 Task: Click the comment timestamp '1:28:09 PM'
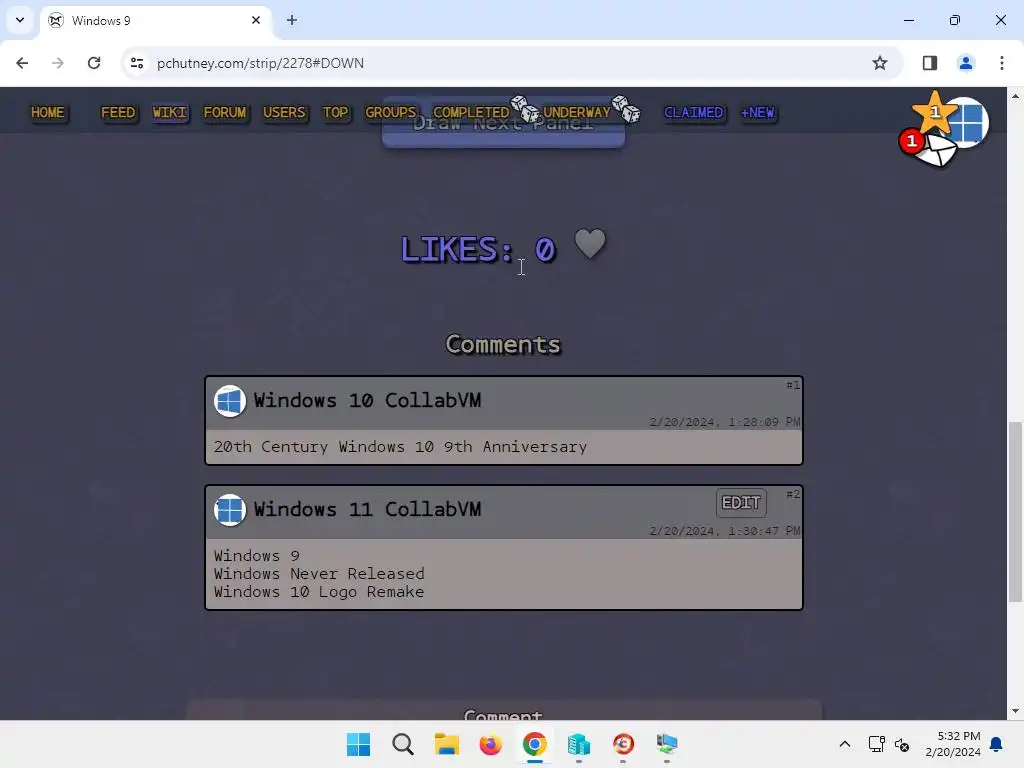pyautogui.click(x=765, y=422)
